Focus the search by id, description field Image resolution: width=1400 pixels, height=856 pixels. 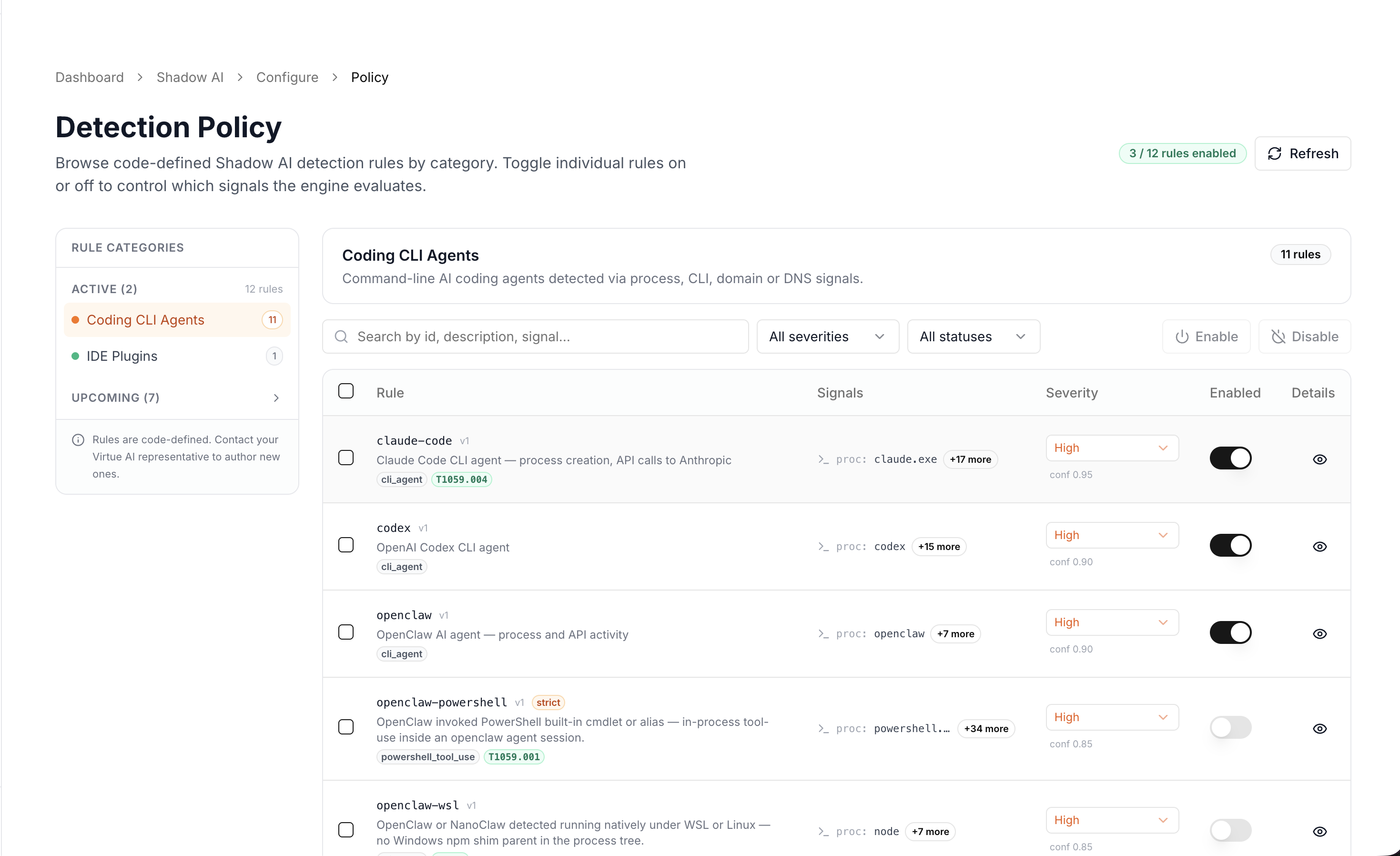point(535,336)
